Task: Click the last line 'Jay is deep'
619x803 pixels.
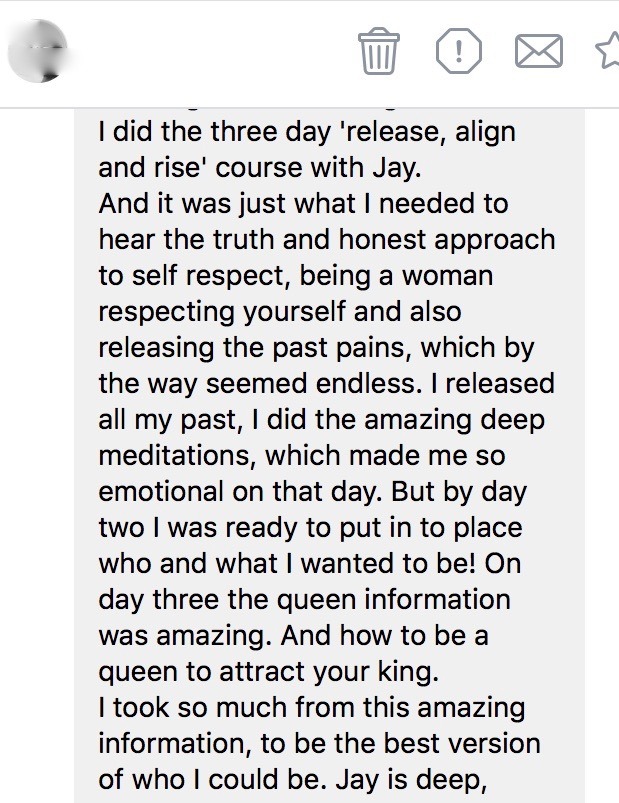Action: [x=319, y=780]
